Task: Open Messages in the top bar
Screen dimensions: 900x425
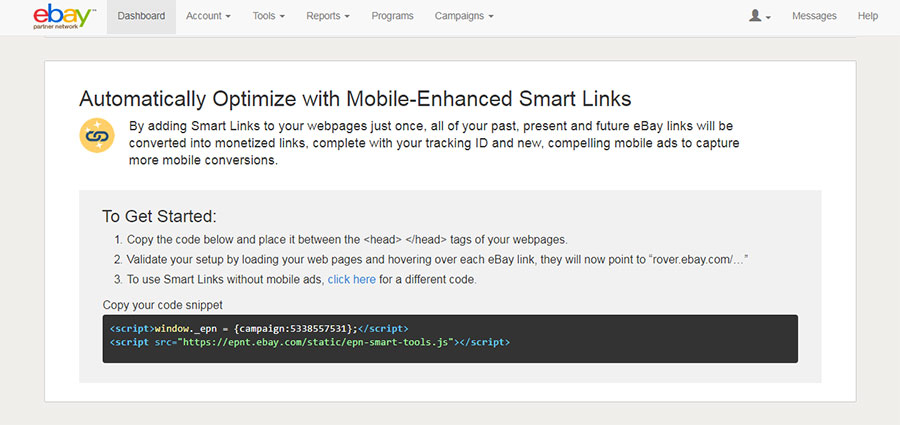Action: (x=814, y=16)
